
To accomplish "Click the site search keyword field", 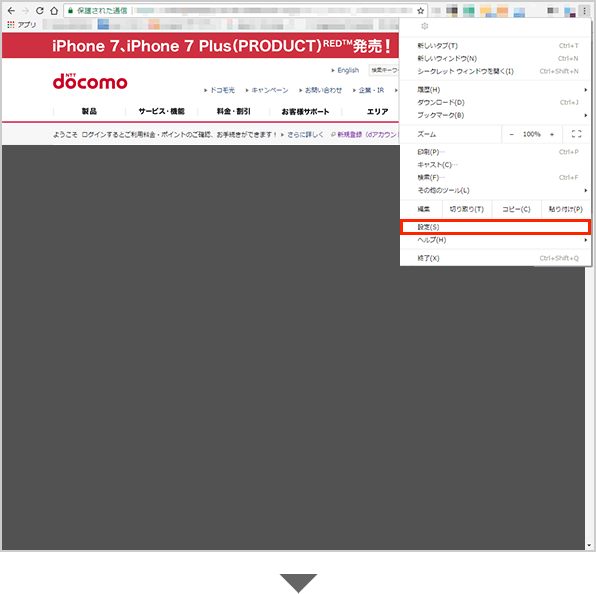I will point(384,70).
